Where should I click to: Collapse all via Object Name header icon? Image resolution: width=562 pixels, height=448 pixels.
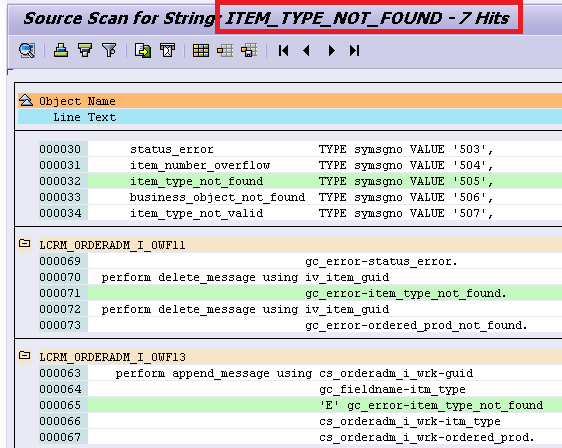[26, 100]
